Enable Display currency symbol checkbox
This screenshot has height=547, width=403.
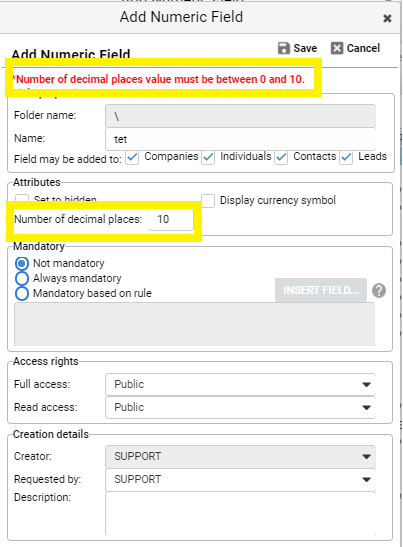point(208,201)
